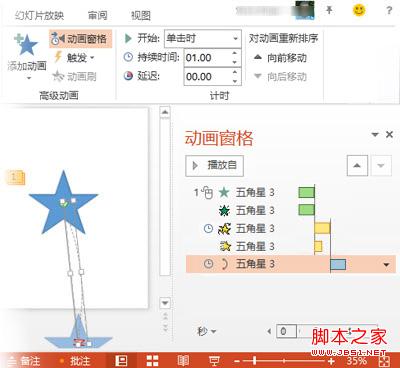This screenshot has width=400, height=368.
Task: Decrease the 持续时间 duration value
Action: 235,62
